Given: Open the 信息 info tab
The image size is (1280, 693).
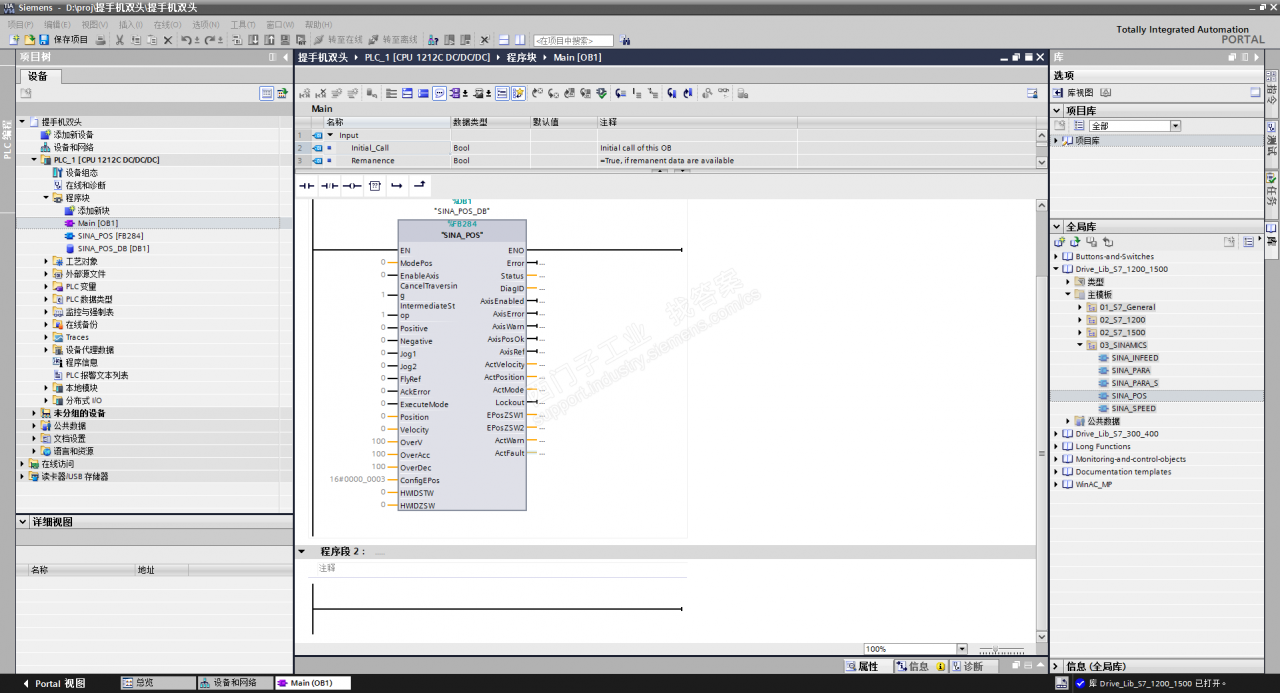Looking at the screenshot, I should pos(913,666).
